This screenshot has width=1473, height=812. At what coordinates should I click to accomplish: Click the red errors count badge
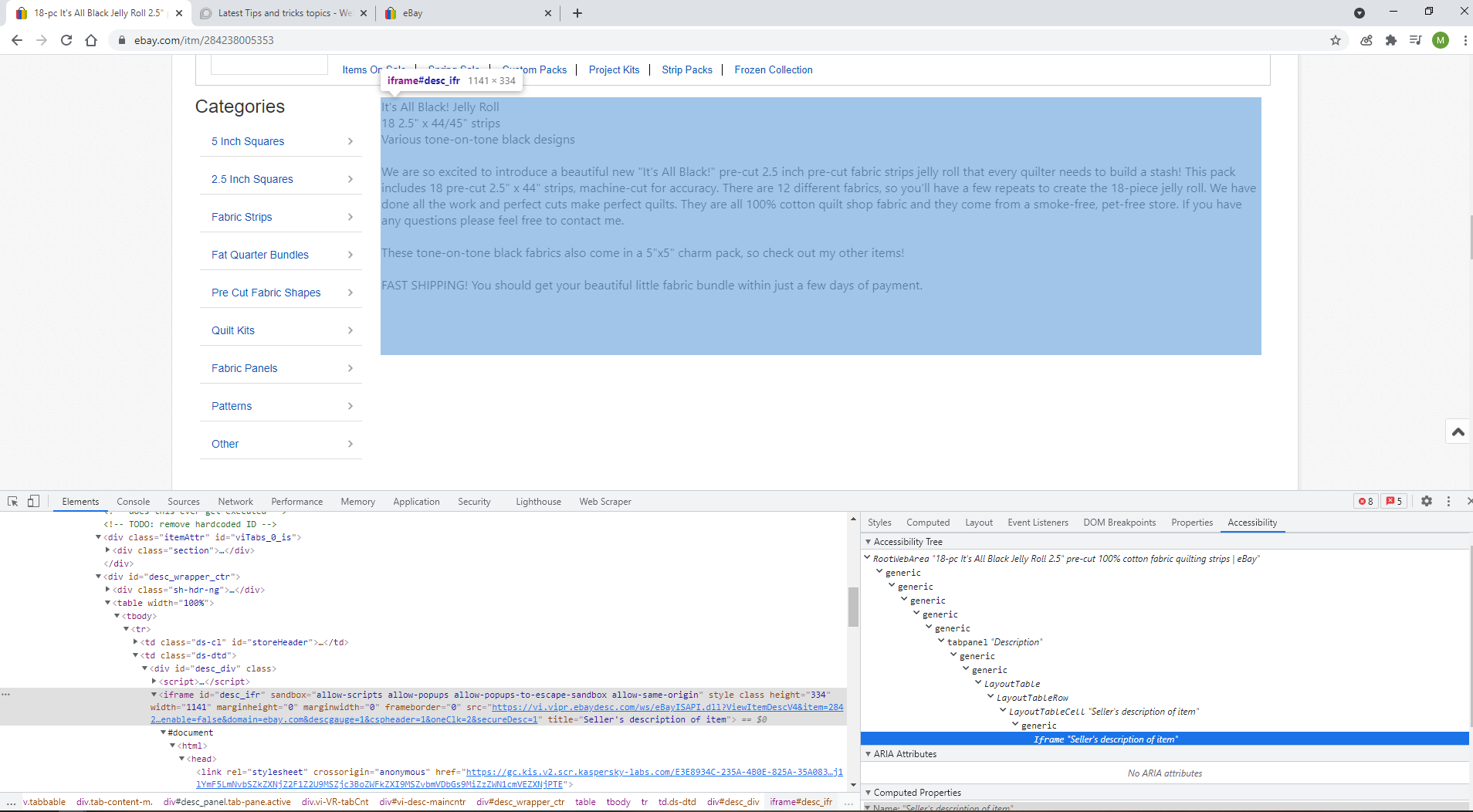click(x=1365, y=501)
